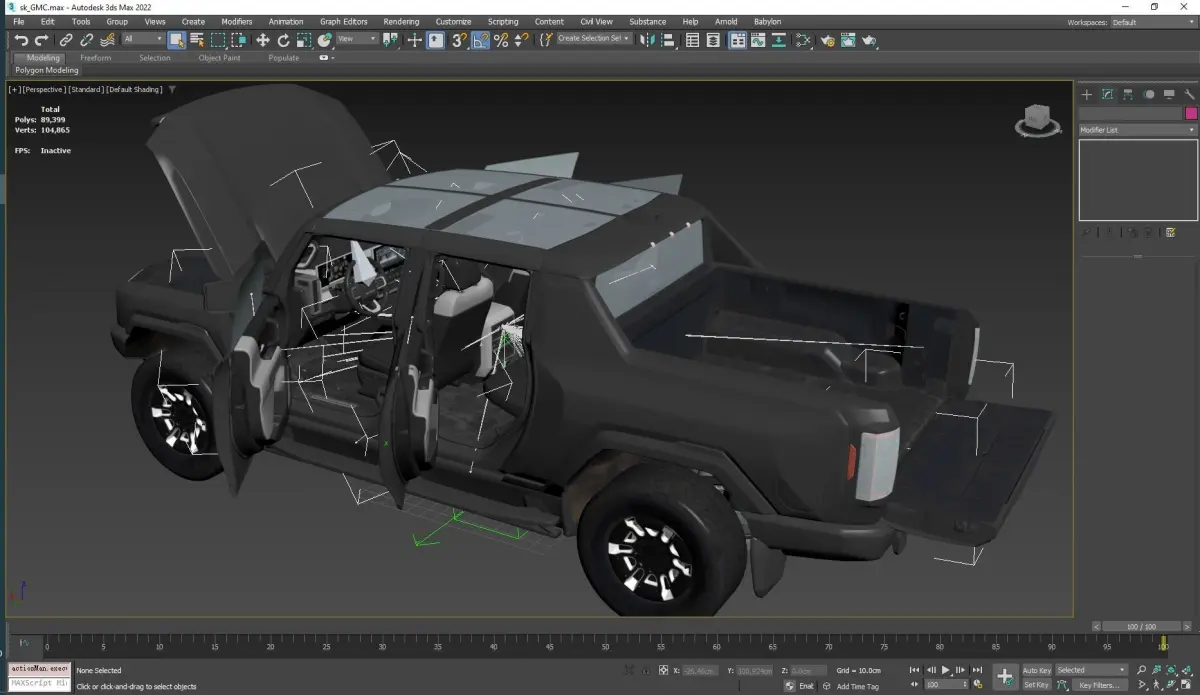Open the Create panel plus tab

click(1087, 94)
